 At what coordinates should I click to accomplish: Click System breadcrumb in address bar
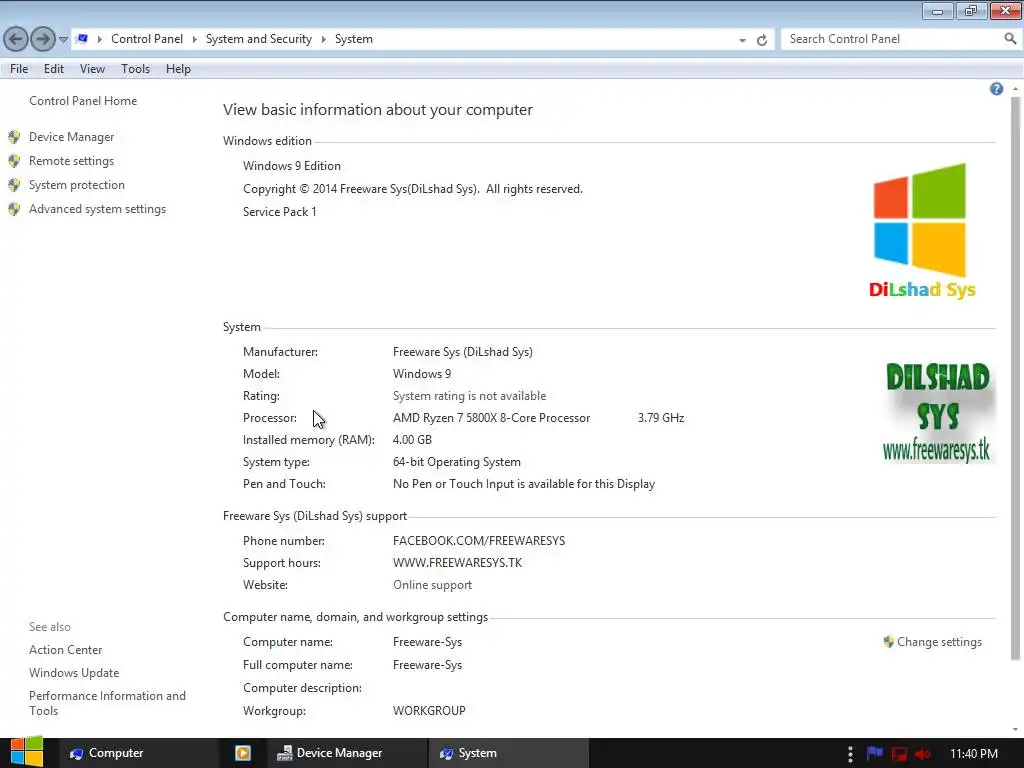(354, 39)
